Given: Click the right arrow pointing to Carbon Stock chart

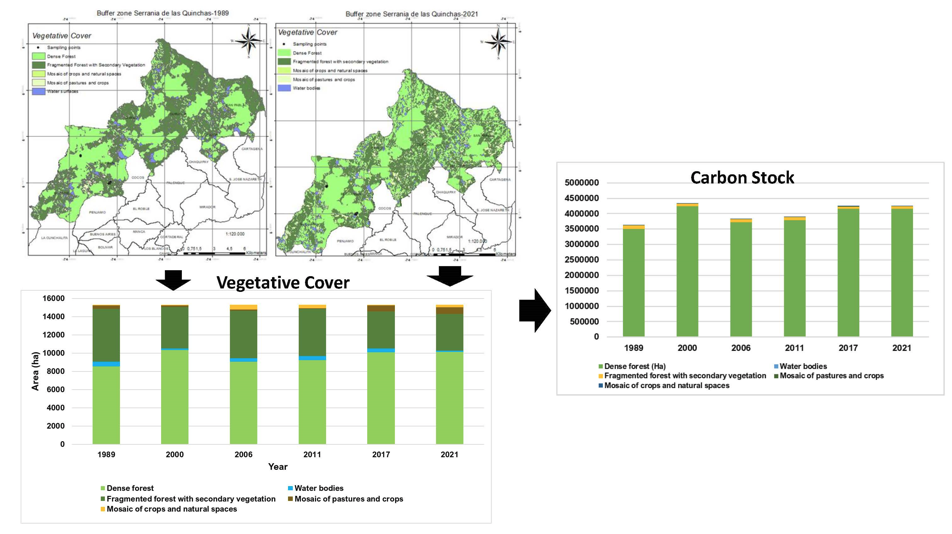Looking at the screenshot, I should click(x=535, y=312).
